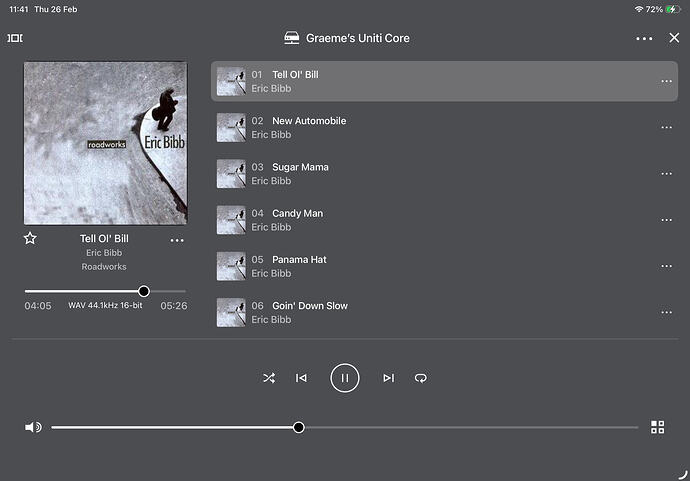
Task: Click the Uniti Core device icon
Action: click(292, 38)
